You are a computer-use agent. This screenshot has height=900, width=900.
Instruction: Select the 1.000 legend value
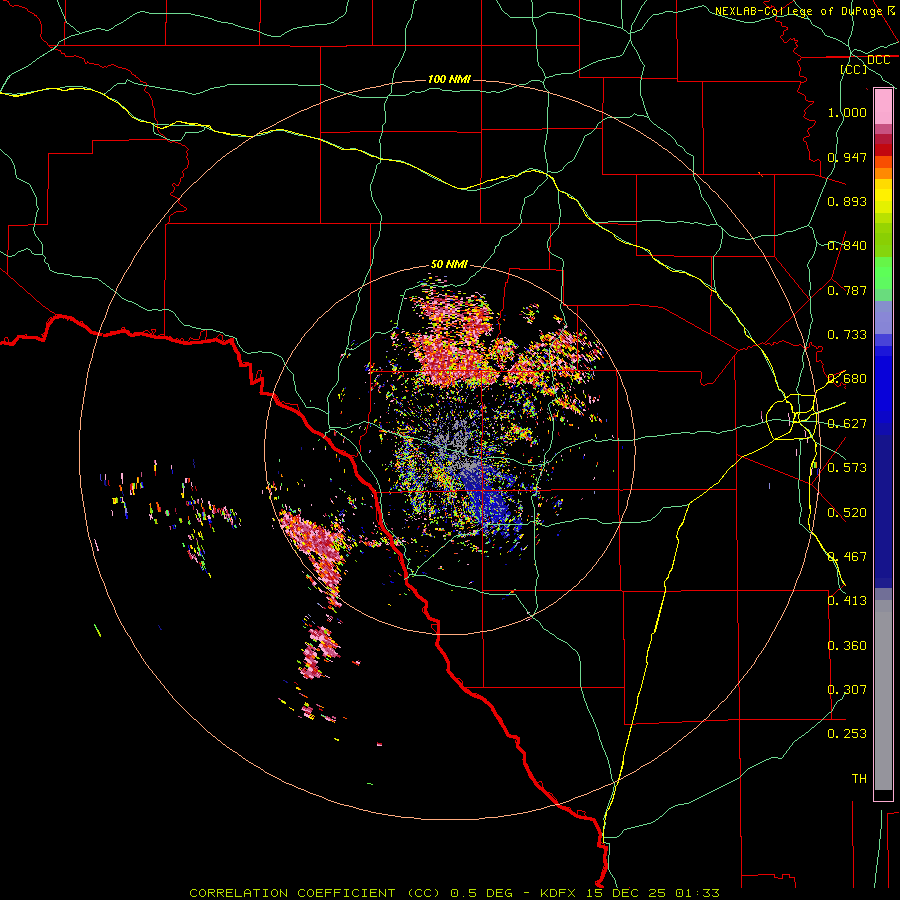click(x=847, y=112)
